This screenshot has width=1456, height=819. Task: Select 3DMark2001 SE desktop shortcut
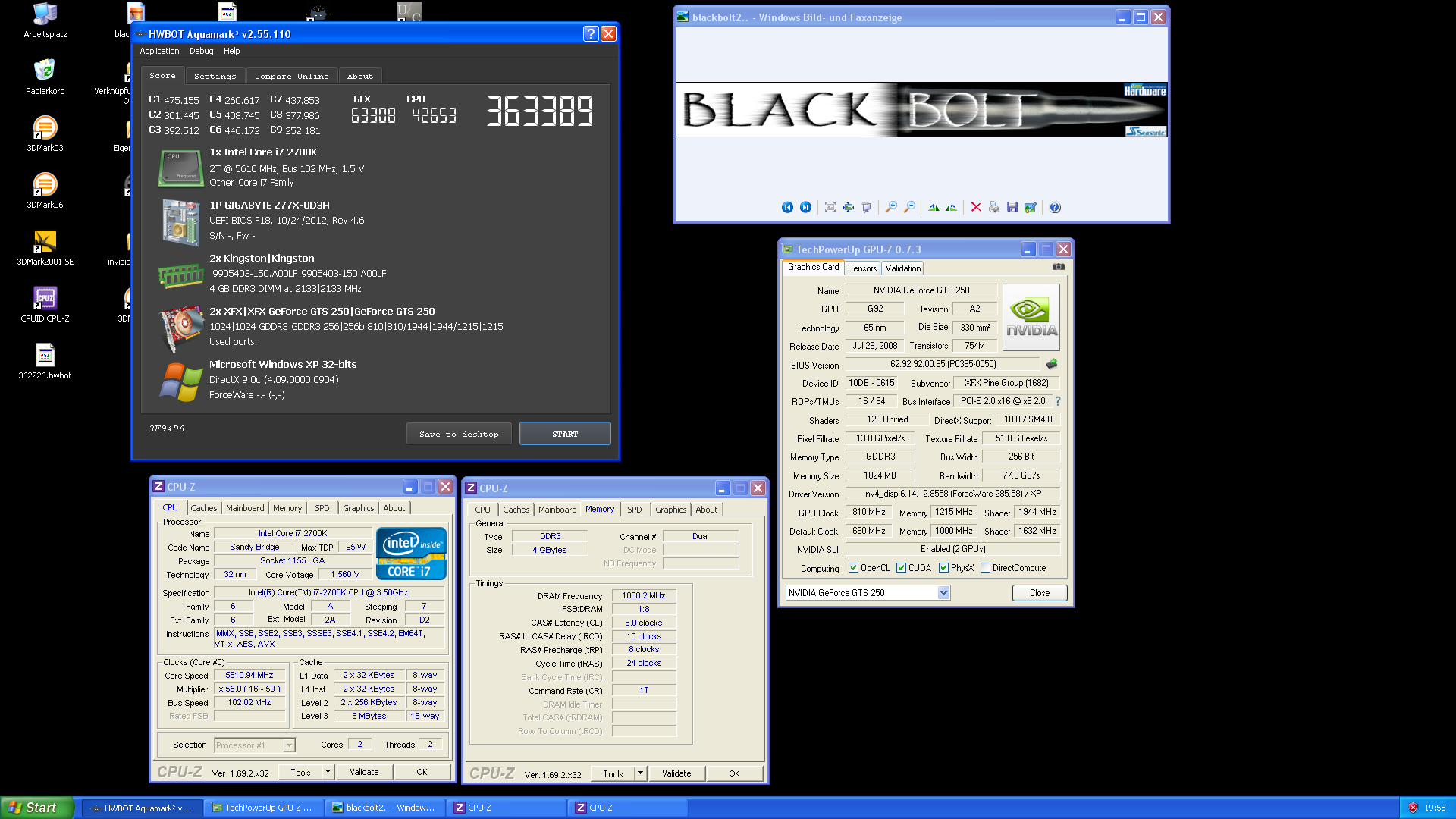(45, 247)
